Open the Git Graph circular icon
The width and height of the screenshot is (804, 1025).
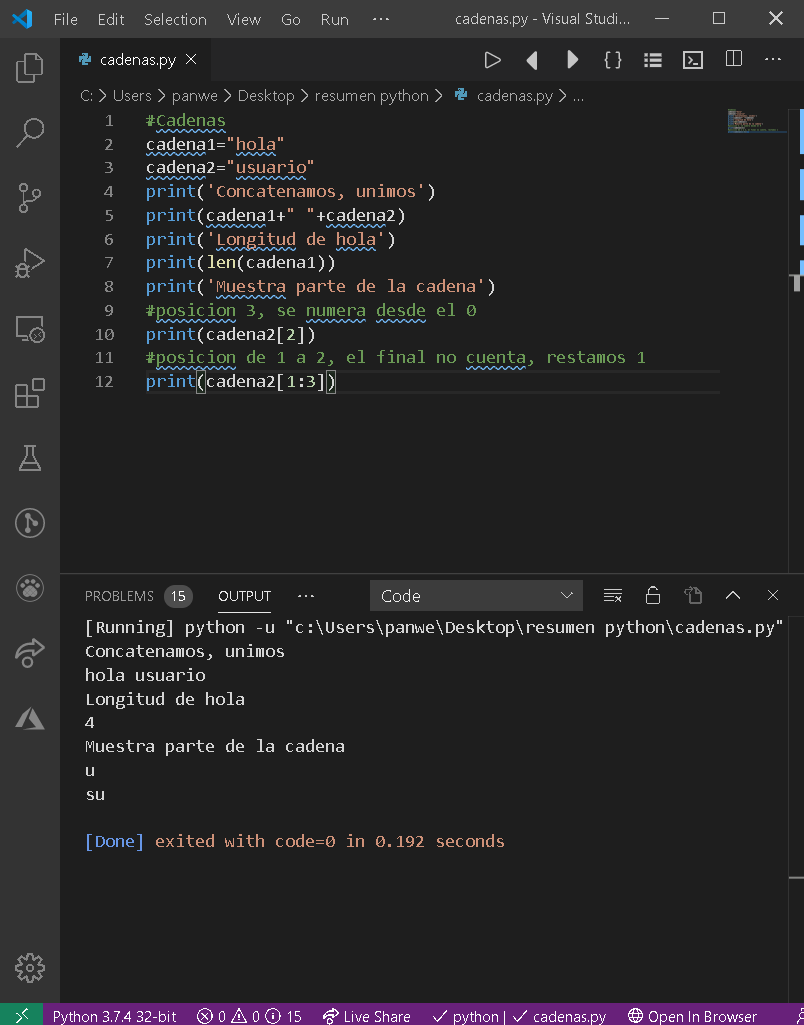(29, 523)
